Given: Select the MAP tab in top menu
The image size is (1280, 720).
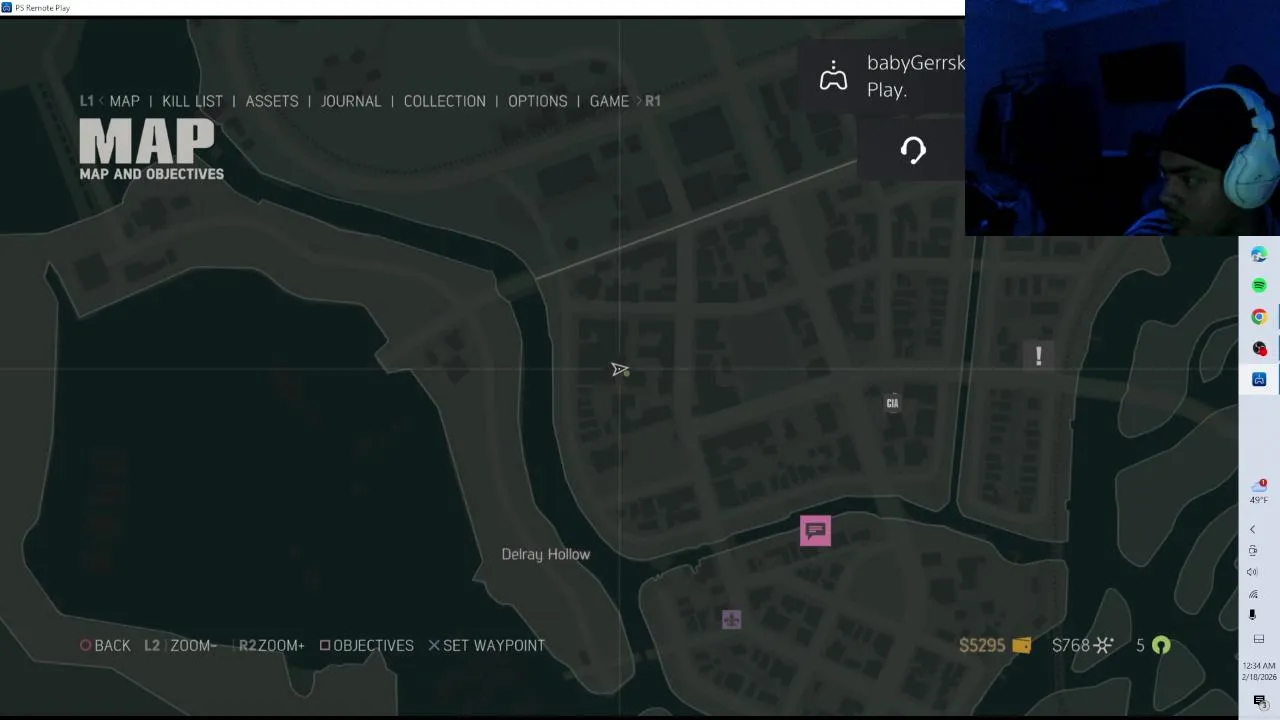Looking at the screenshot, I should [124, 101].
